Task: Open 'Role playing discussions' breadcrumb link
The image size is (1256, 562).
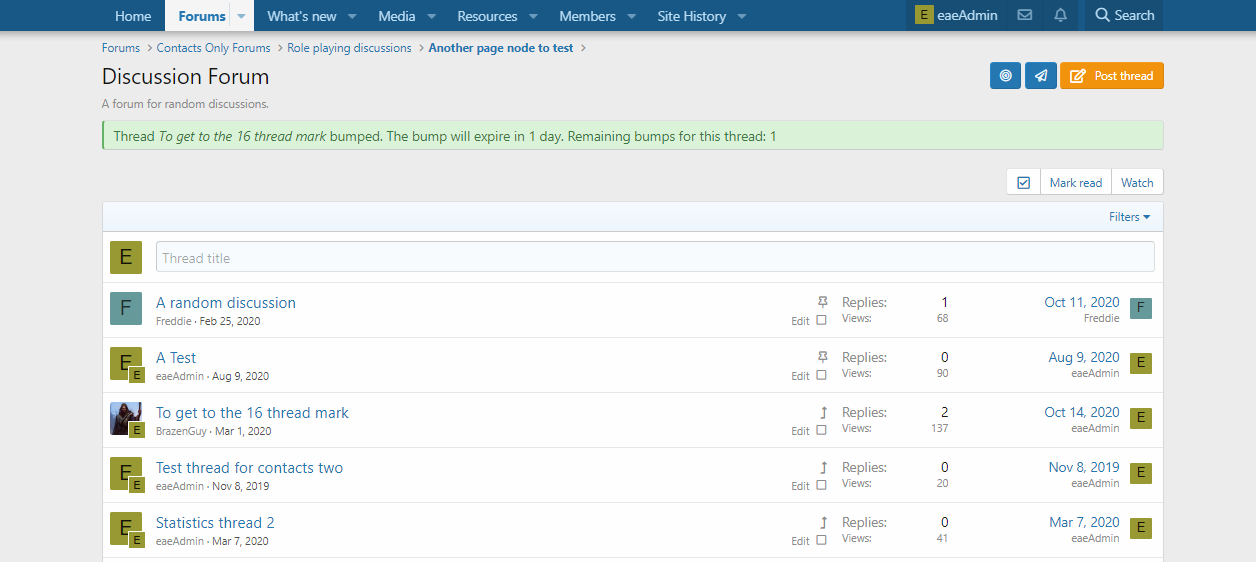Action: [x=349, y=48]
